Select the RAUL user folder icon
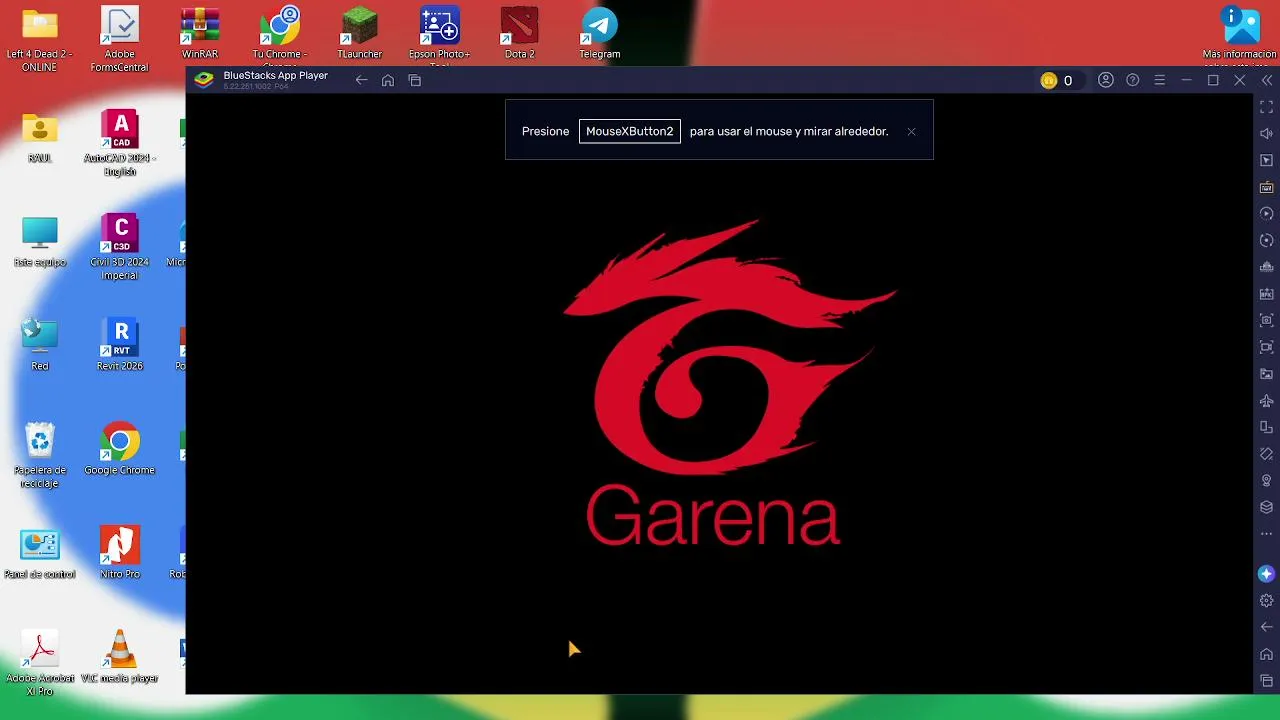 point(40,137)
